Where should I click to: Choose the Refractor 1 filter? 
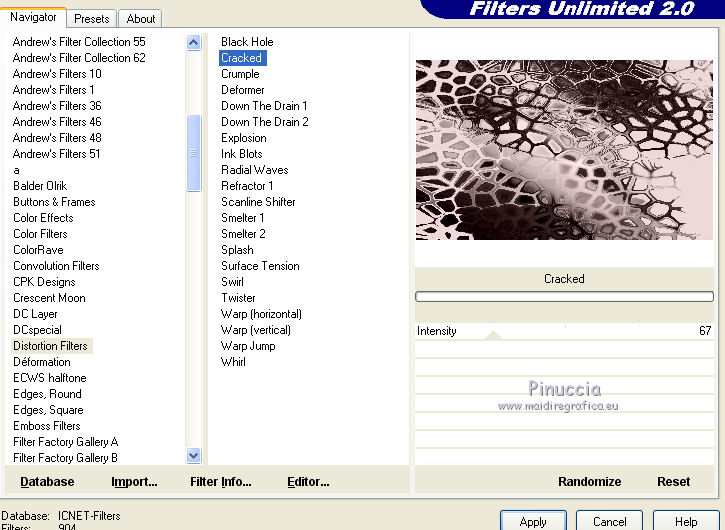(247, 186)
